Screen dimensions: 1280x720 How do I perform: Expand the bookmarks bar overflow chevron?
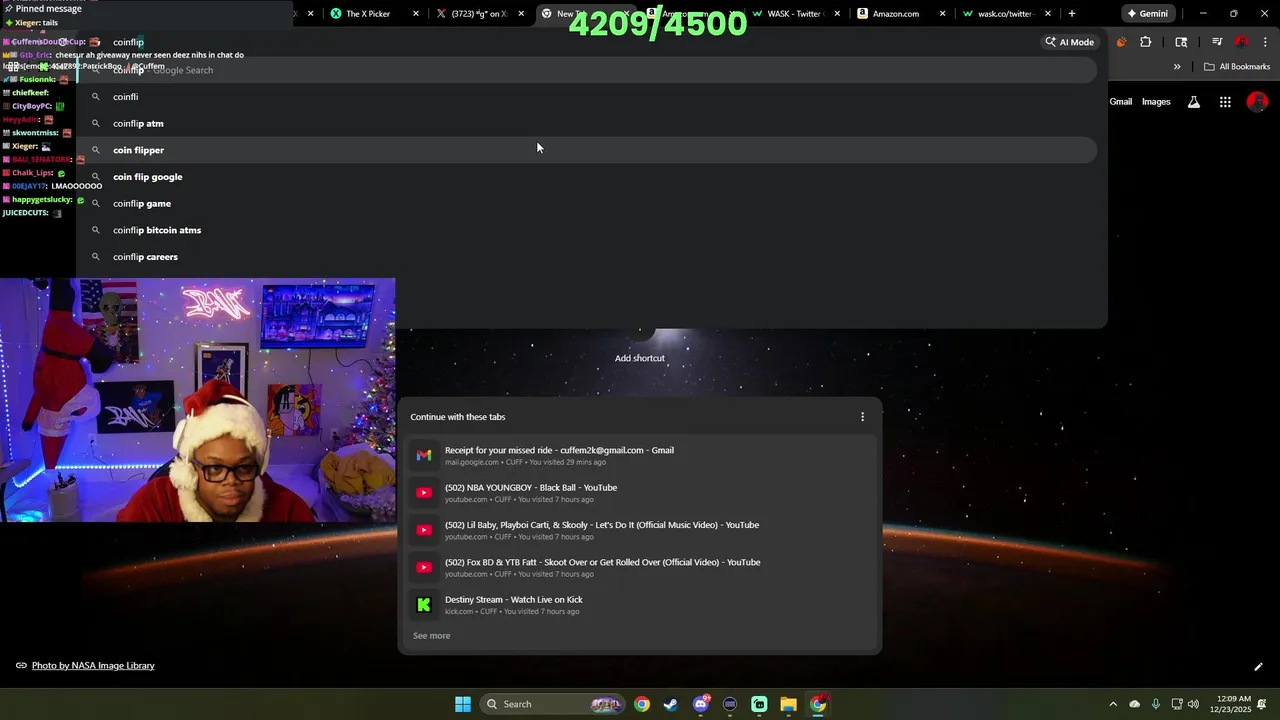[x=1177, y=67]
